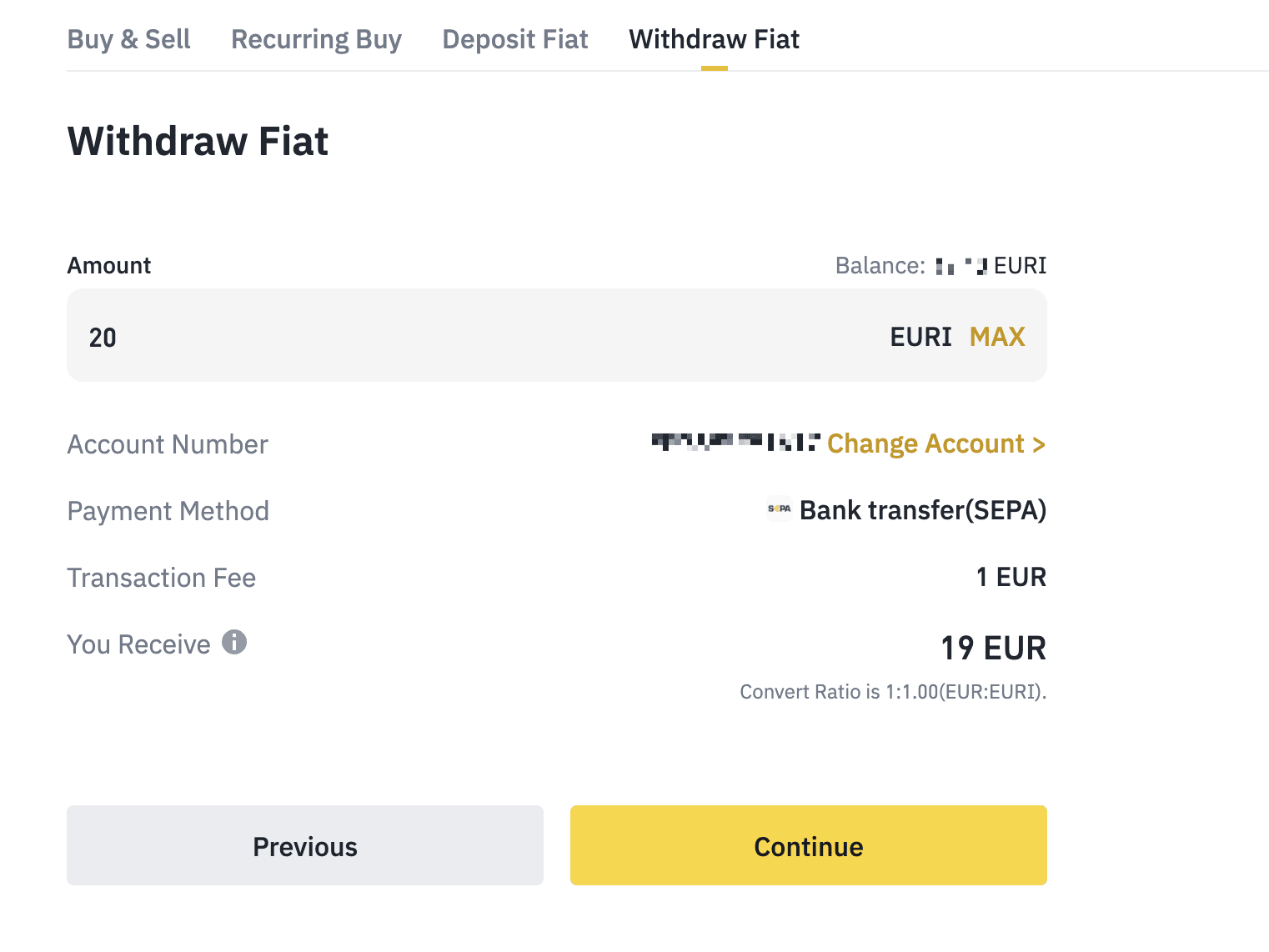Click the SEPA logo icon

779,509
